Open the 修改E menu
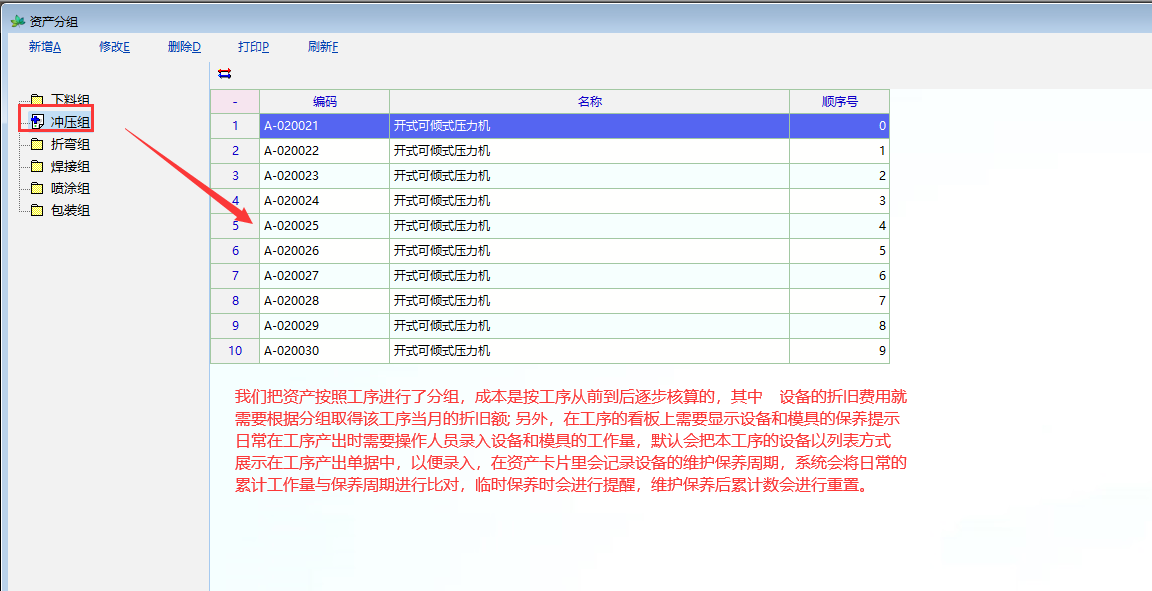 pyautogui.click(x=114, y=46)
